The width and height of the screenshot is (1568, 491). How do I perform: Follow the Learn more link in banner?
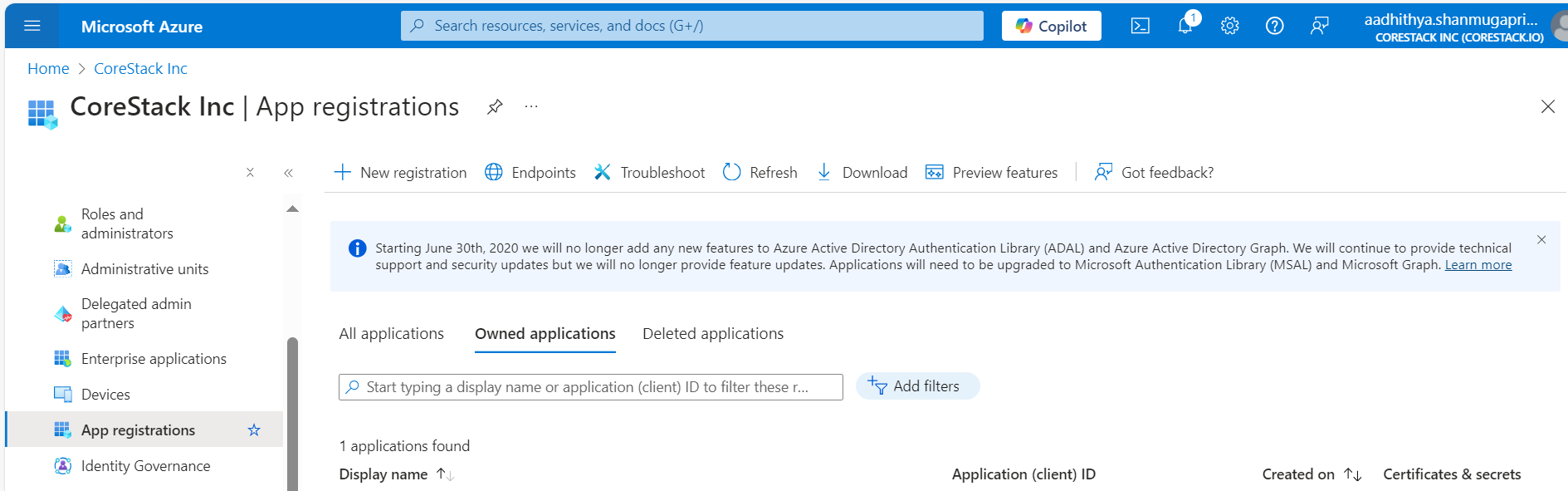pos(1478,265)
